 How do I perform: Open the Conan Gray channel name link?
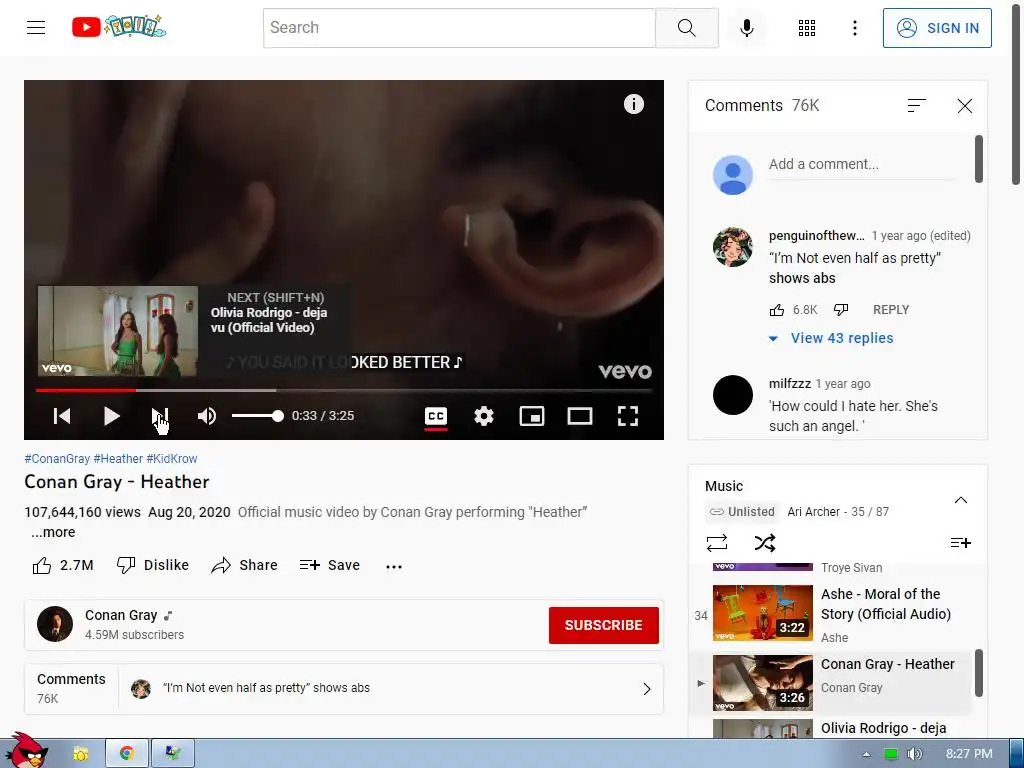[x=121, y=615]
